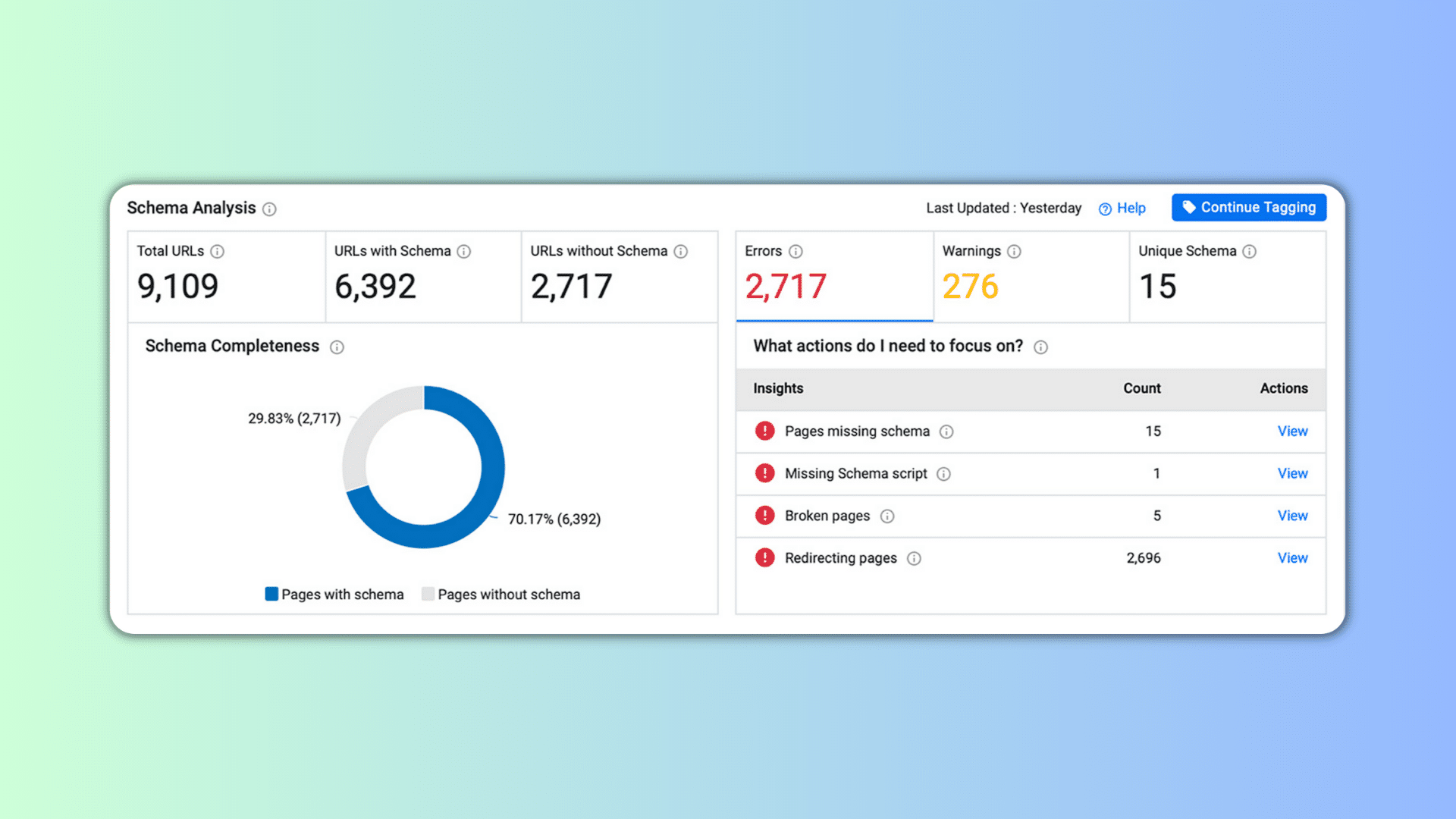Open the Help link

[1122, 209]
